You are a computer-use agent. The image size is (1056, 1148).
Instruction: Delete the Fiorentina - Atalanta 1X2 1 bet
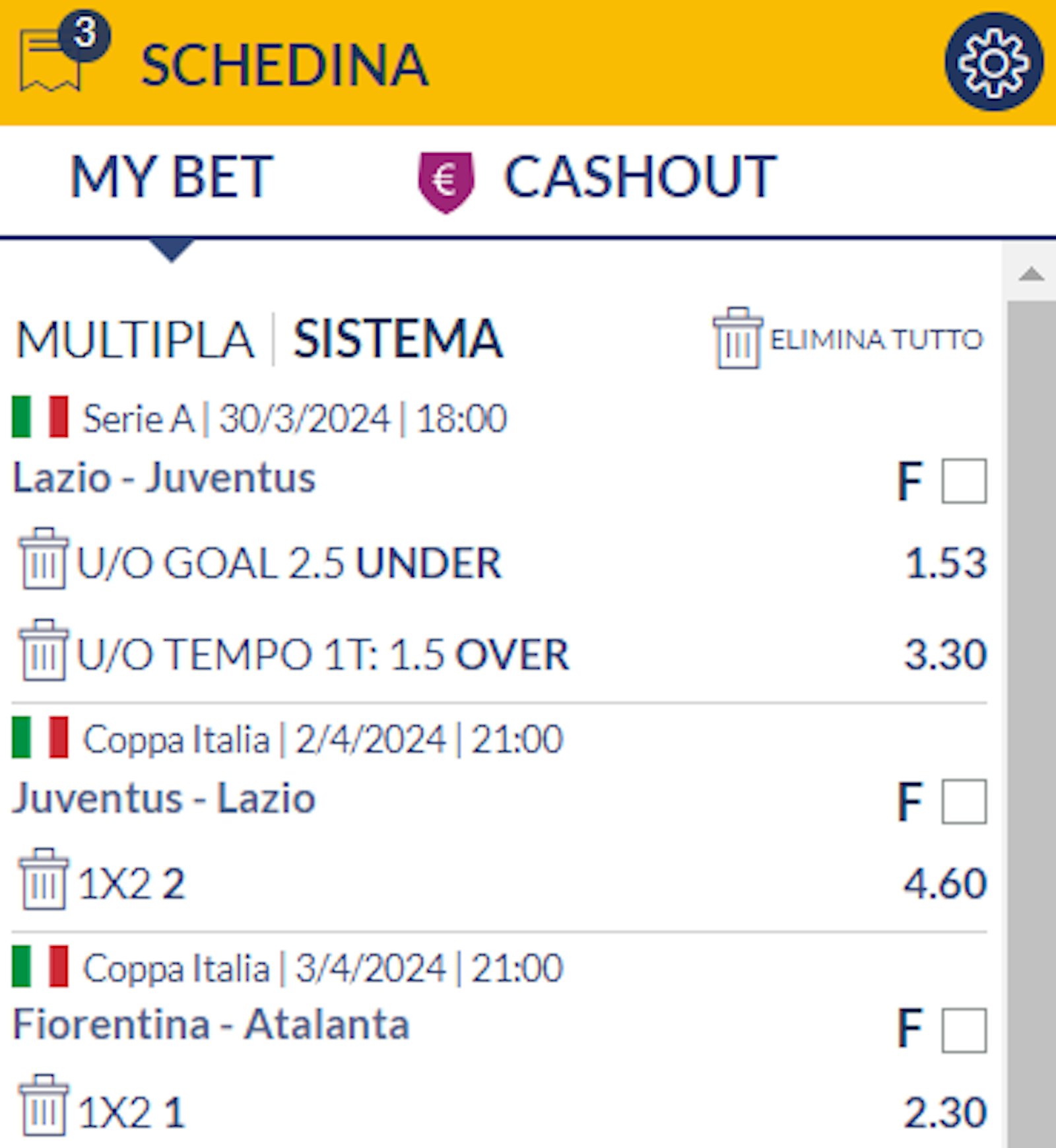pyautogui.click(x=44, y=1106)
